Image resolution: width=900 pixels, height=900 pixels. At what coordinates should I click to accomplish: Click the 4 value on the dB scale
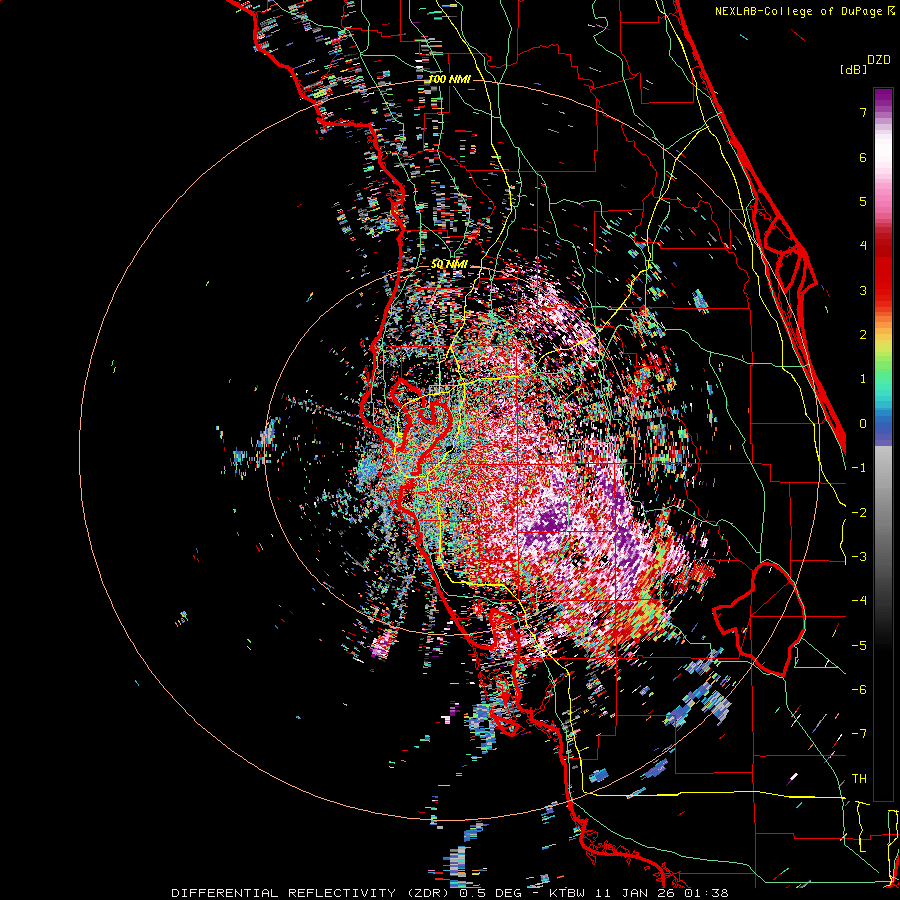[863, 246]
